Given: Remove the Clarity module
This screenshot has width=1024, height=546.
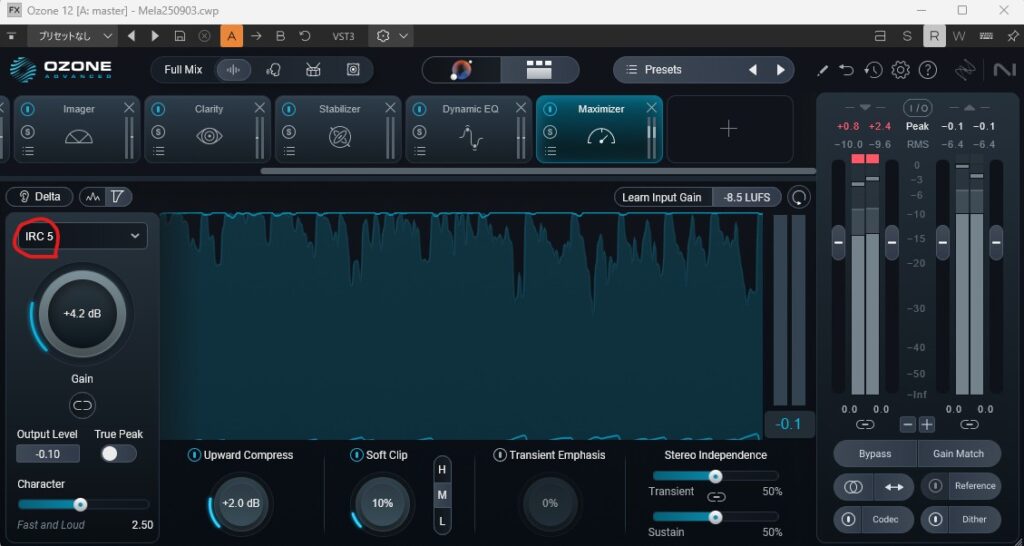Looking at the screenshot, I should coord(260,108).
